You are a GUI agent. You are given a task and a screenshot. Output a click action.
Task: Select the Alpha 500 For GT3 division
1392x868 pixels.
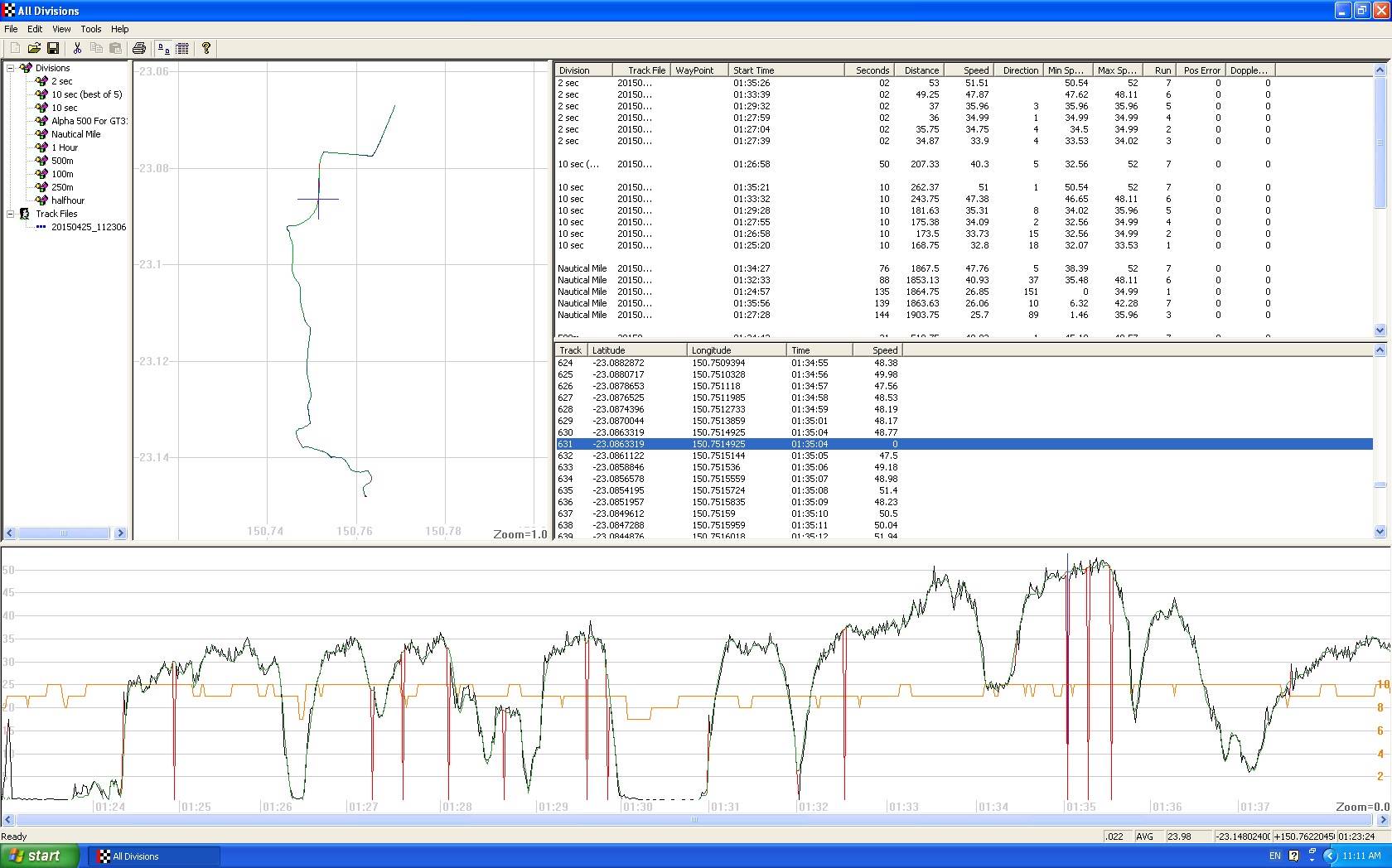pyautogui.click(x=87, y=121)
